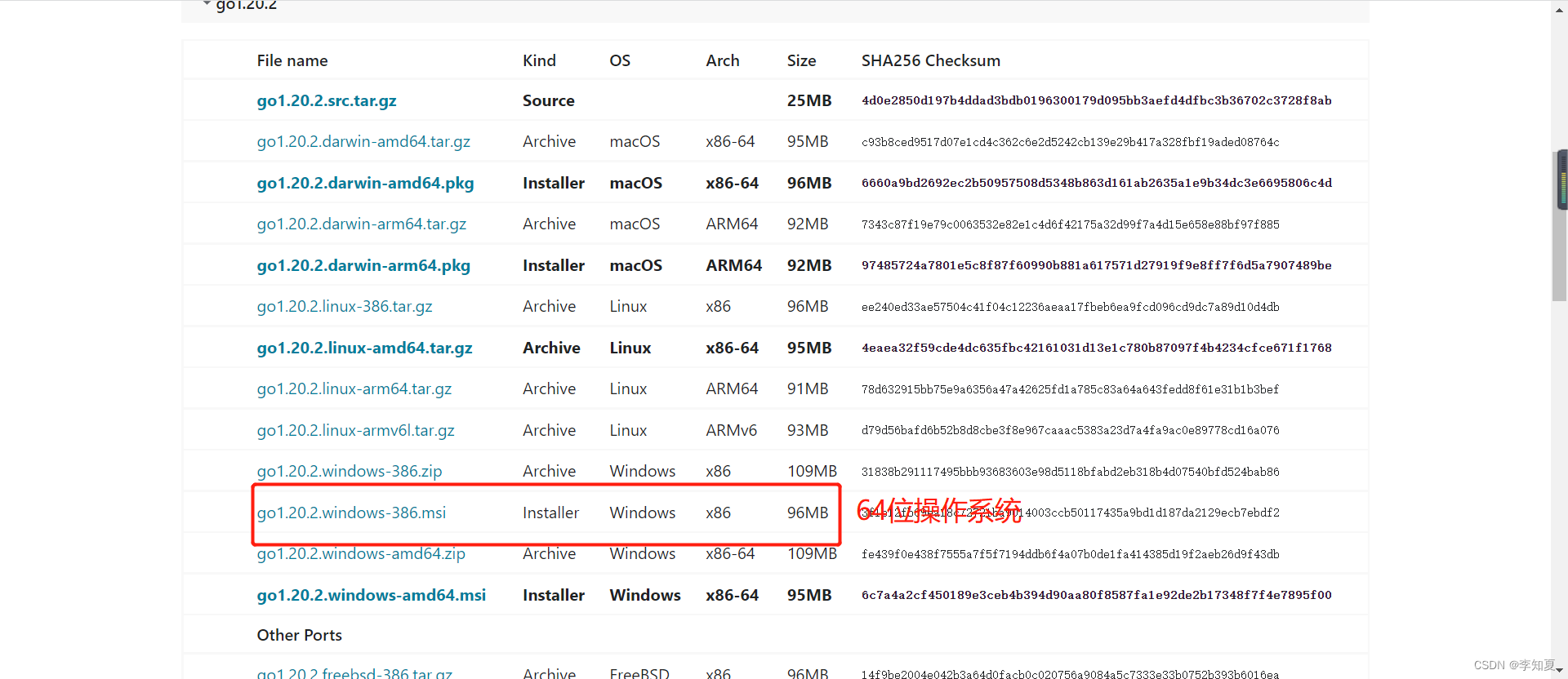Select checksum starting 4eaea32f
1568x679 pixels.
[1097, 348]
